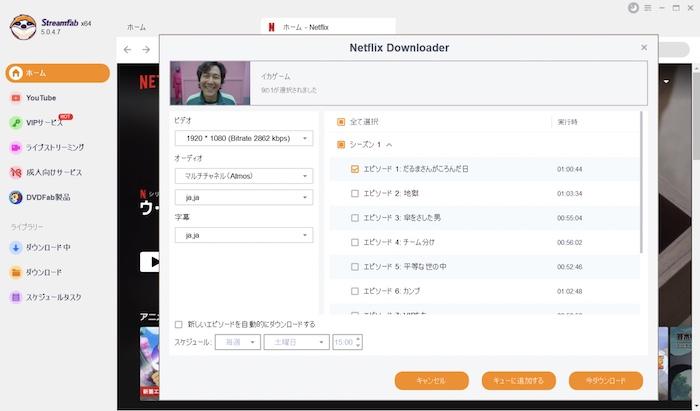Click the キャンセル button

(x=432, y=381)
